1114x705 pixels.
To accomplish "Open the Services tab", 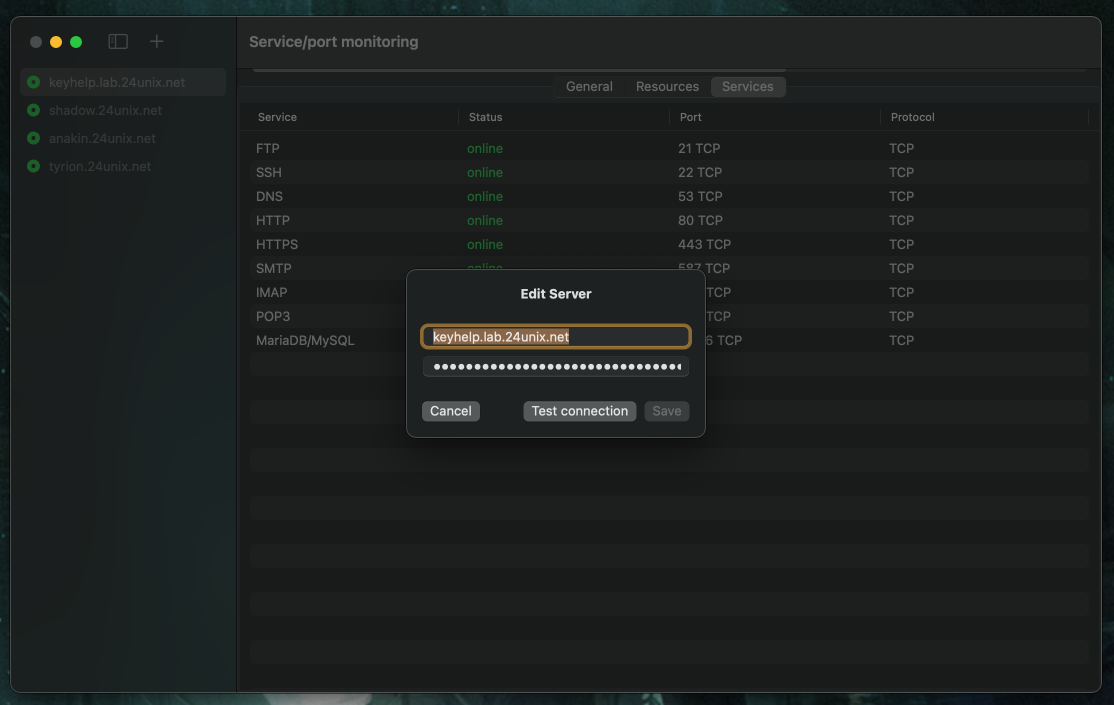I will [747, 87].
